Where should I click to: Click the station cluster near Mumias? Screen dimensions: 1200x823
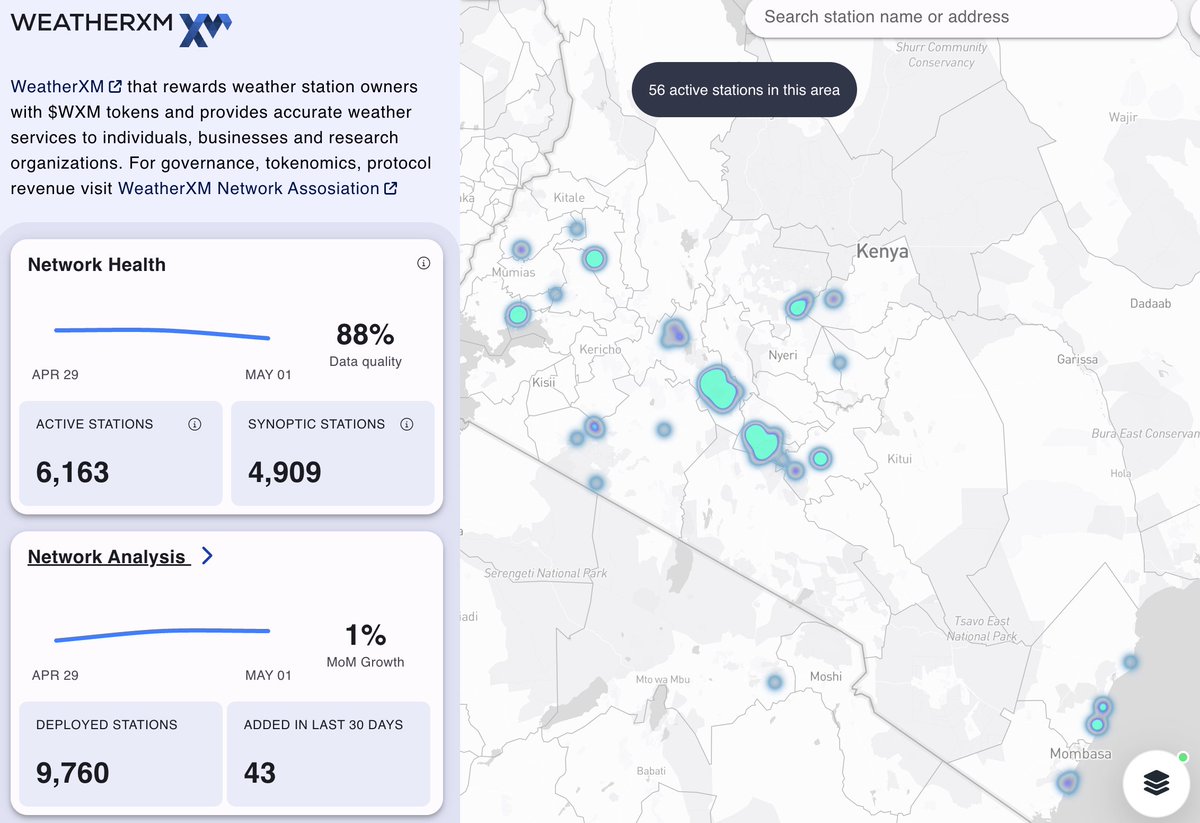[521, 249]
